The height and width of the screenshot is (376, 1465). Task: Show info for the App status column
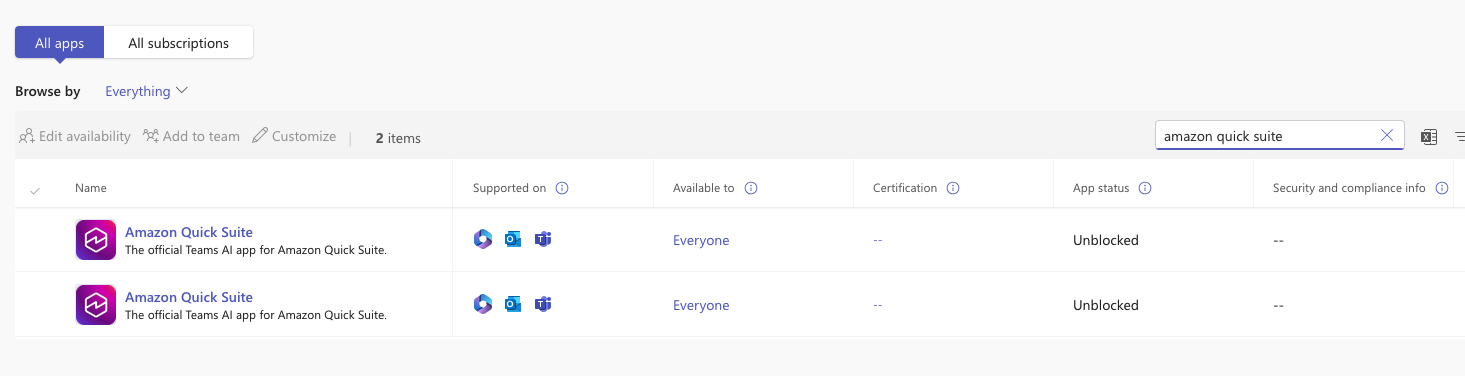pos(1146,188)
